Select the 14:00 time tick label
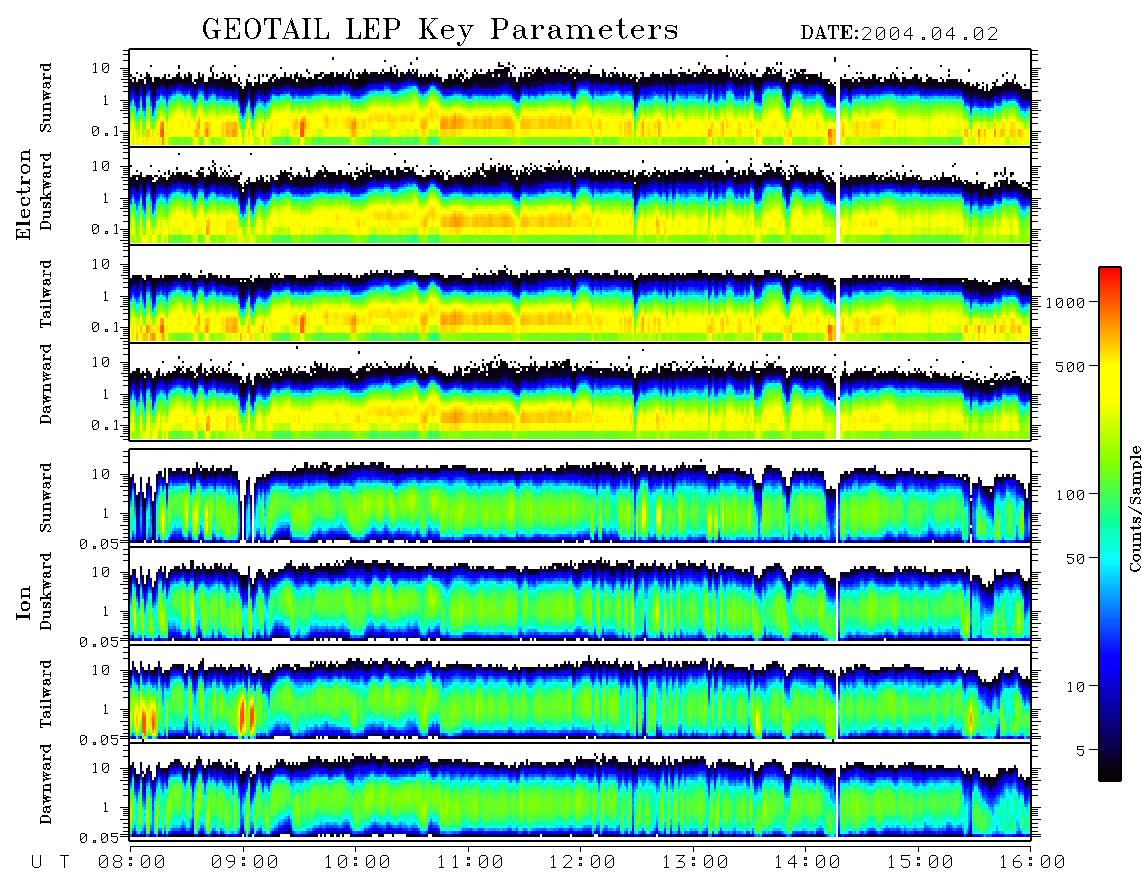The width and height of the screenshot is (1142, 880). pos(806,862)
